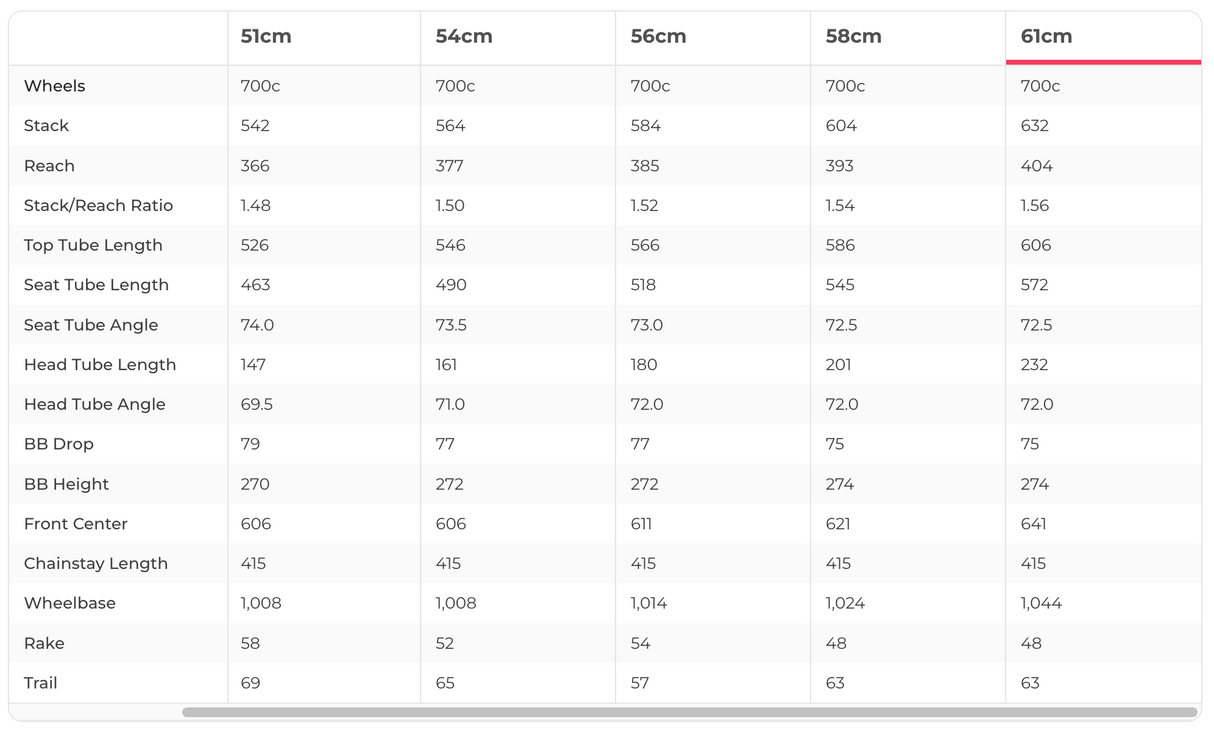This screenshot has height=733, width=1214.
Task: Click the Trail row label
Action: pos(41,683)
